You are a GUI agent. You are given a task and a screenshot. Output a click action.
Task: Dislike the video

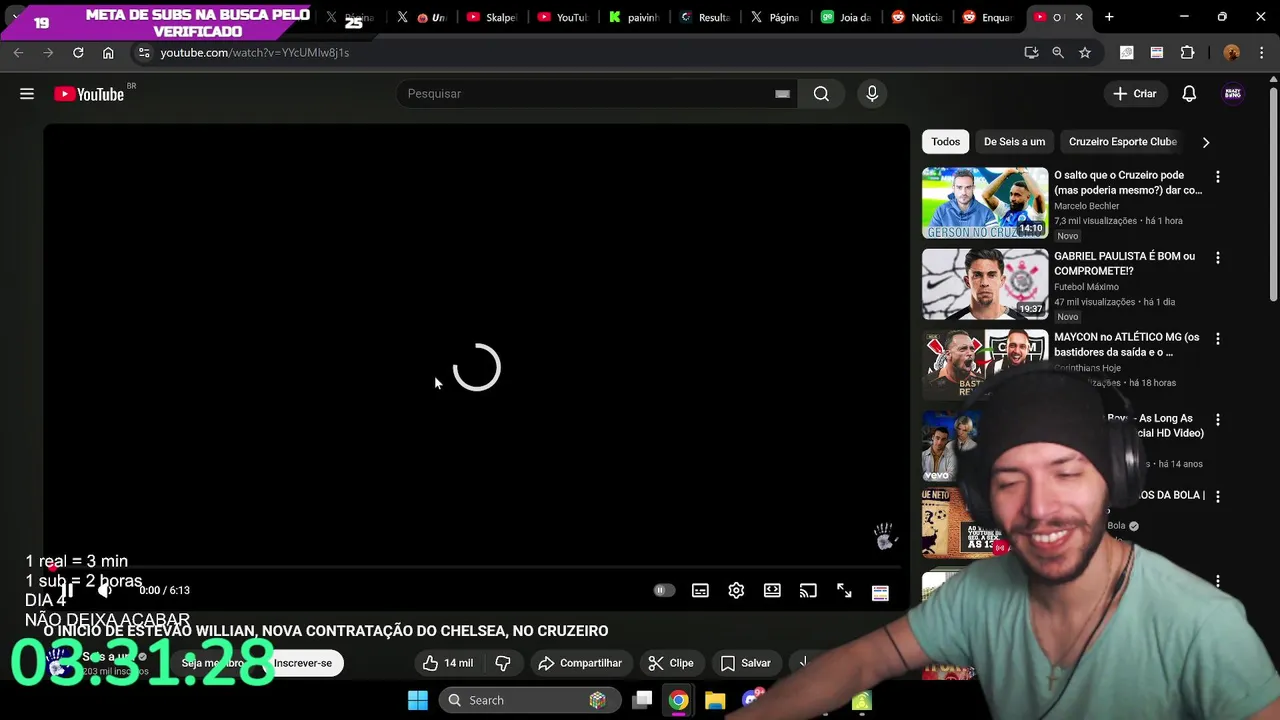tap(503, 663)
